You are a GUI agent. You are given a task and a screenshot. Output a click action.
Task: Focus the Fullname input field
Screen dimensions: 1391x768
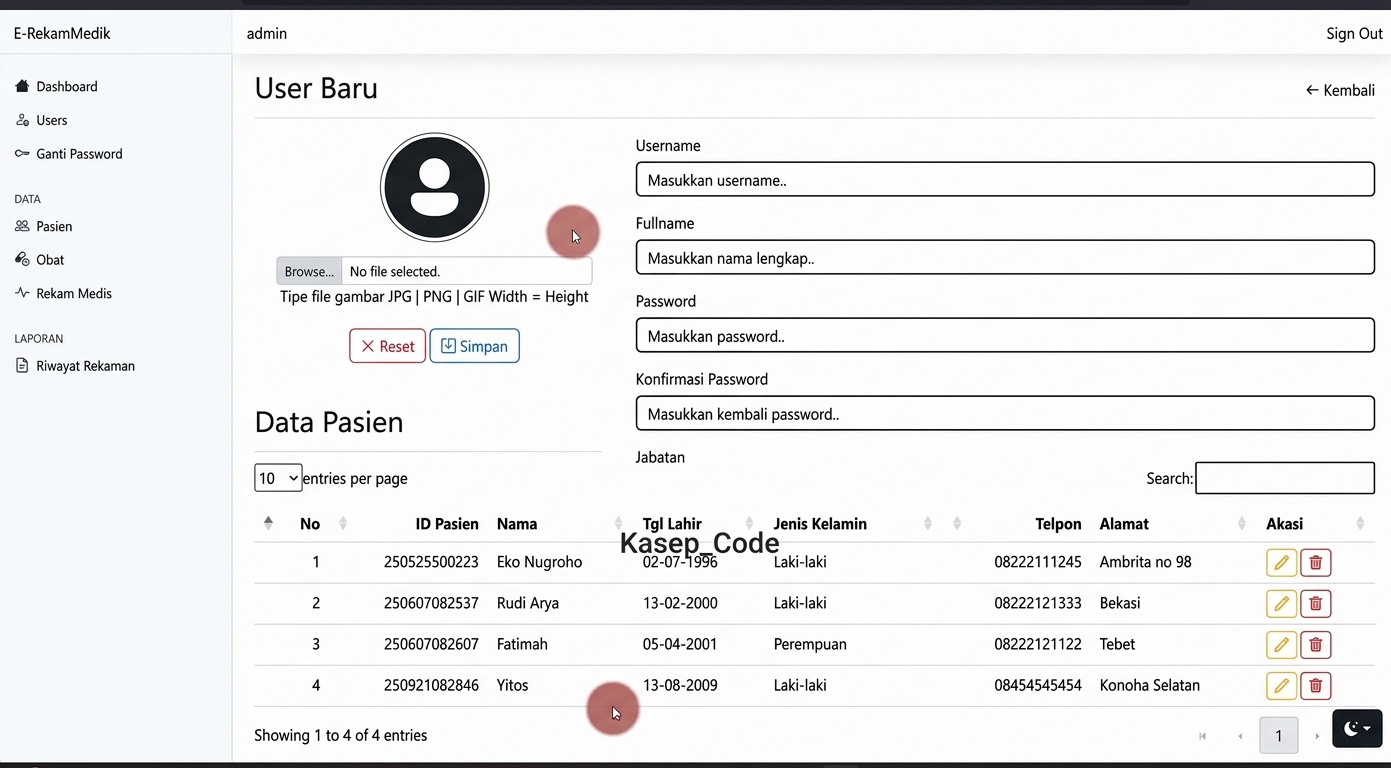point(1005,258)
